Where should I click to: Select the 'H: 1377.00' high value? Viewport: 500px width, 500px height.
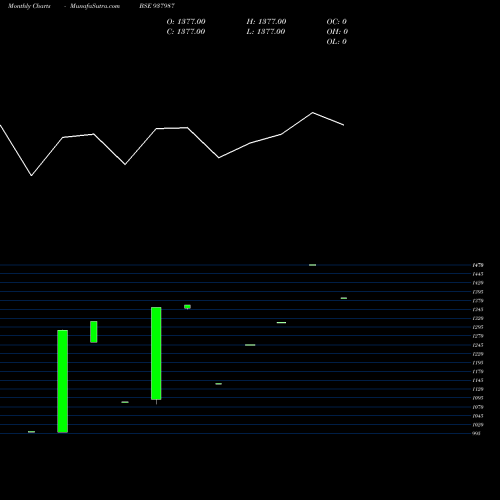tap(266, 22)
